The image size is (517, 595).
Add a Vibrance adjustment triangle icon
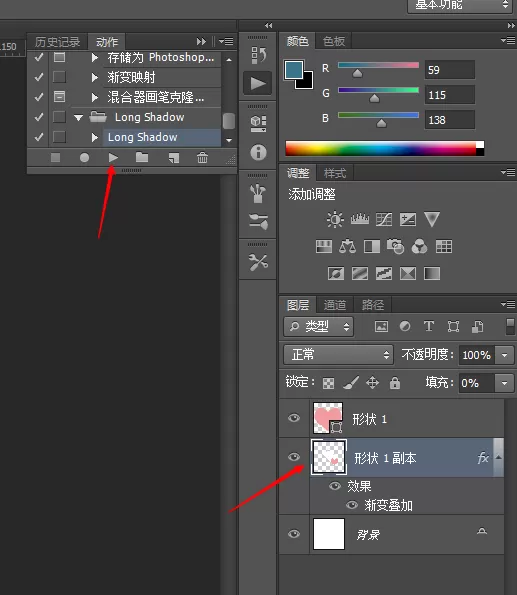click(x=432, y=219)
